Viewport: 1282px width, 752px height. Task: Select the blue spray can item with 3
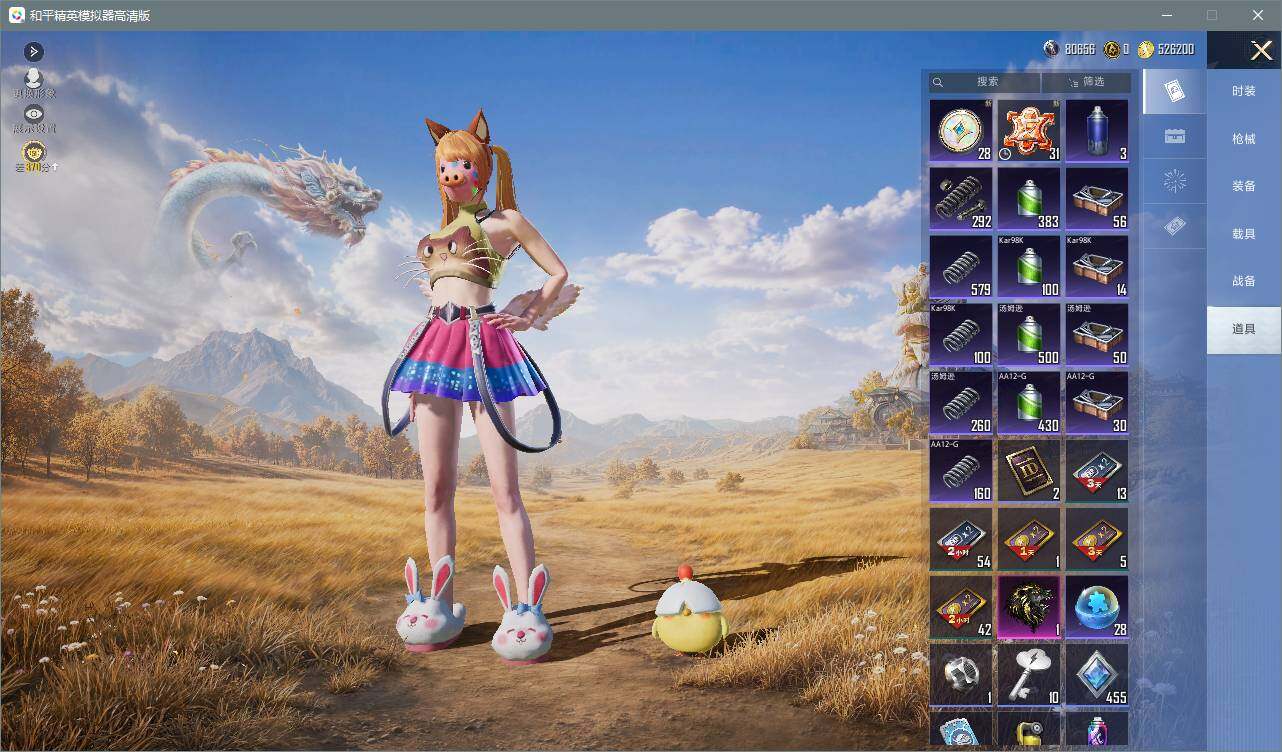[x=1097, y=130]
